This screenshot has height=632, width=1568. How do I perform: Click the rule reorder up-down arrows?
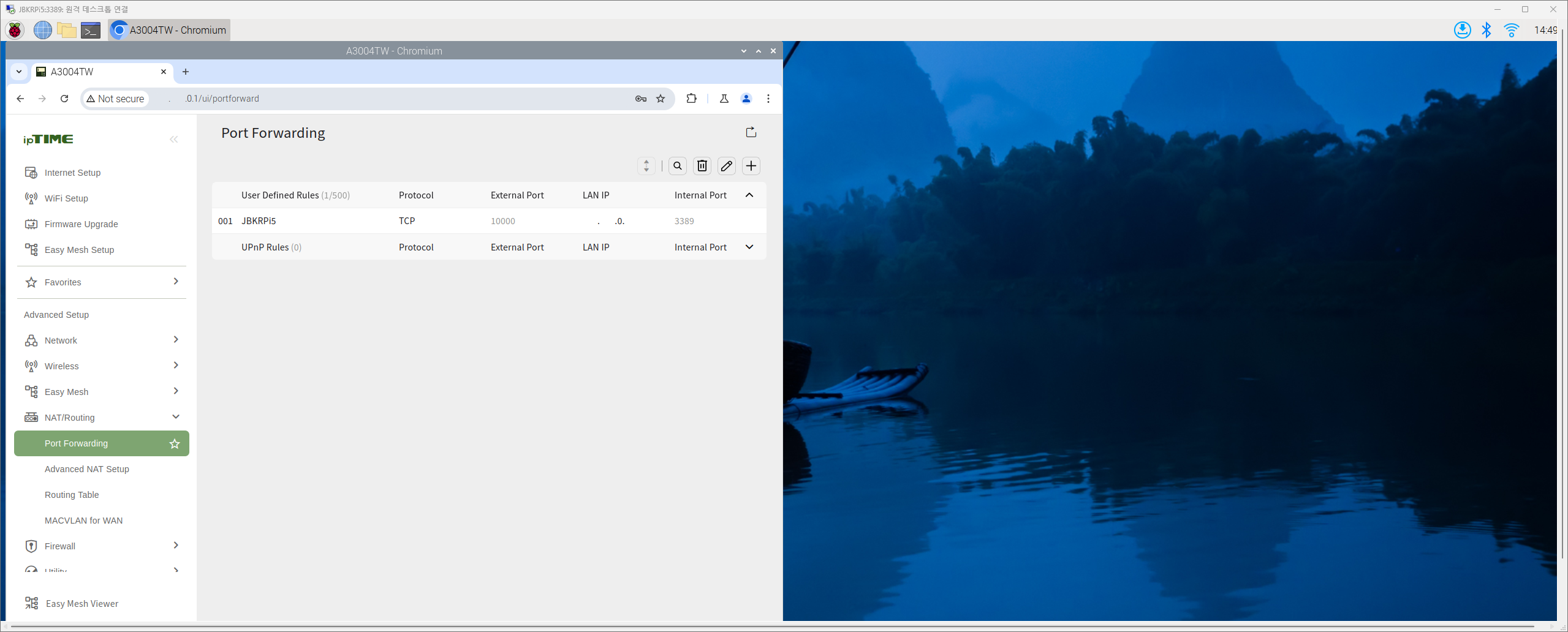(x=646, y=166)
